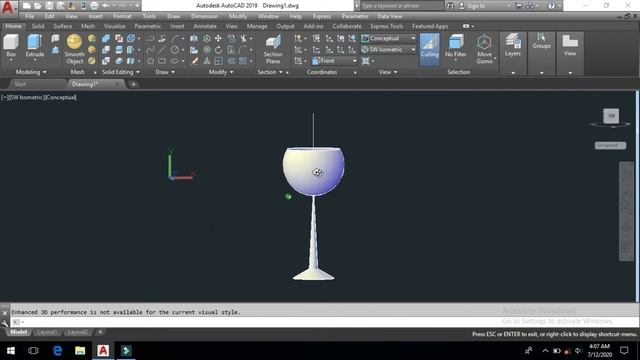Switch to the Layout1 tab
This screenshot has width=640, height=360.
tap(47, 332)
